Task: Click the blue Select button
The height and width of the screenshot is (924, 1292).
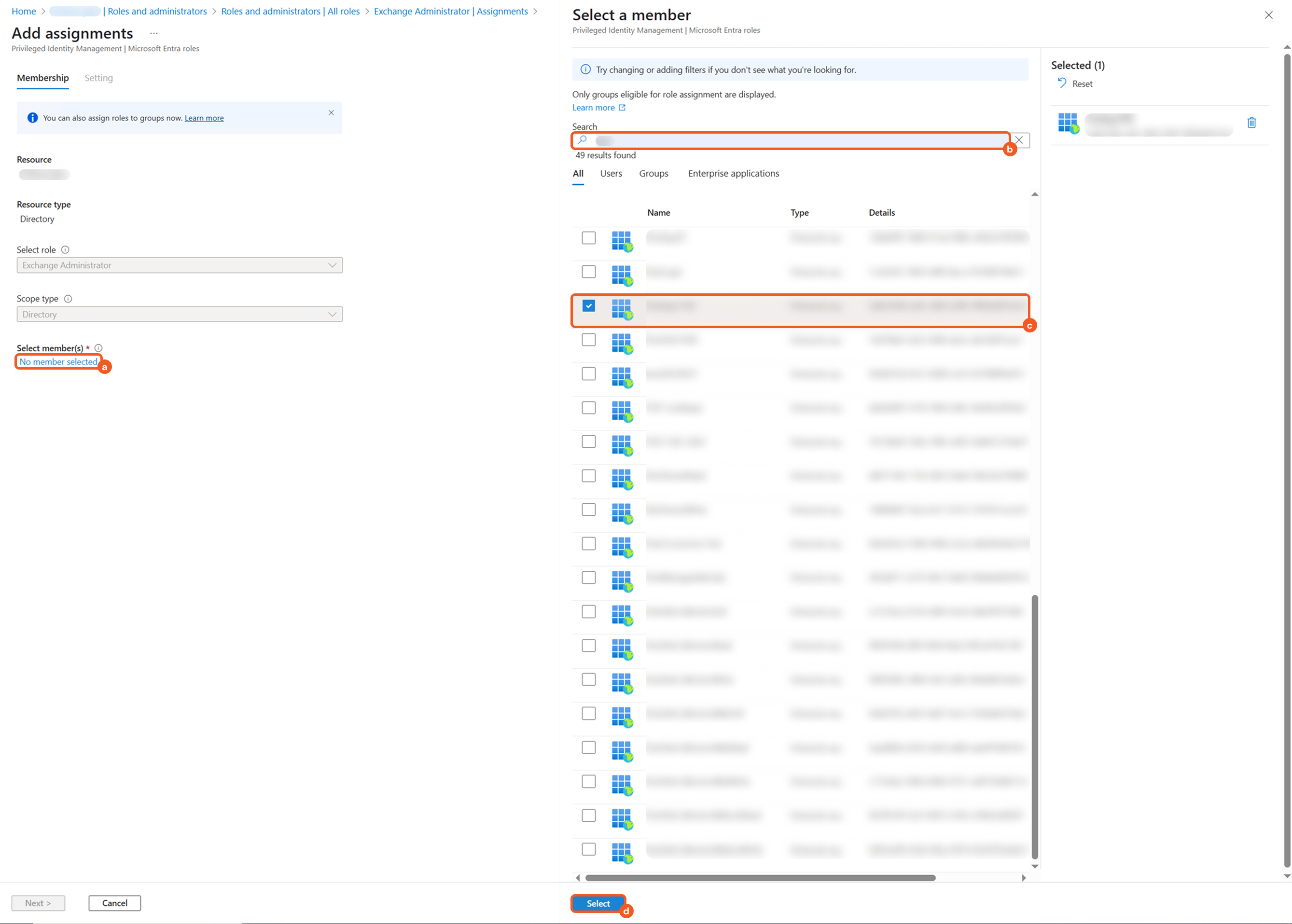Action: tap(597, 904)
